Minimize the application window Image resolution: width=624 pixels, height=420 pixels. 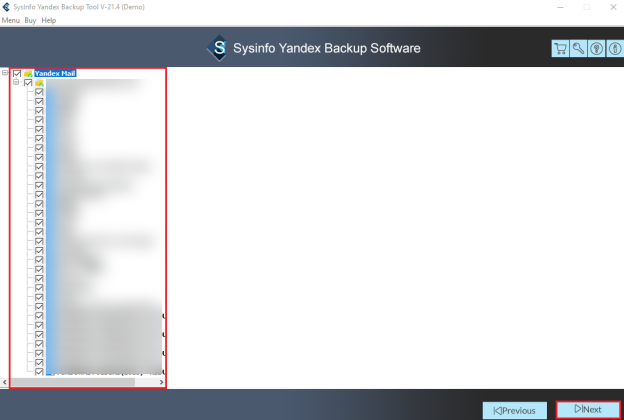560,7
